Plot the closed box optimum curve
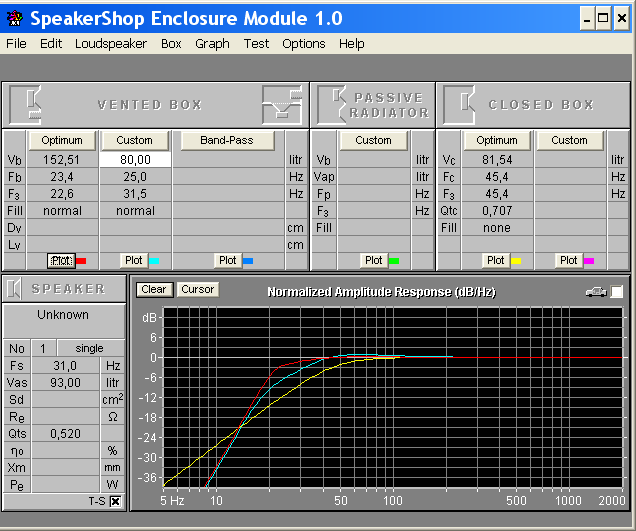 pos(496,260)
